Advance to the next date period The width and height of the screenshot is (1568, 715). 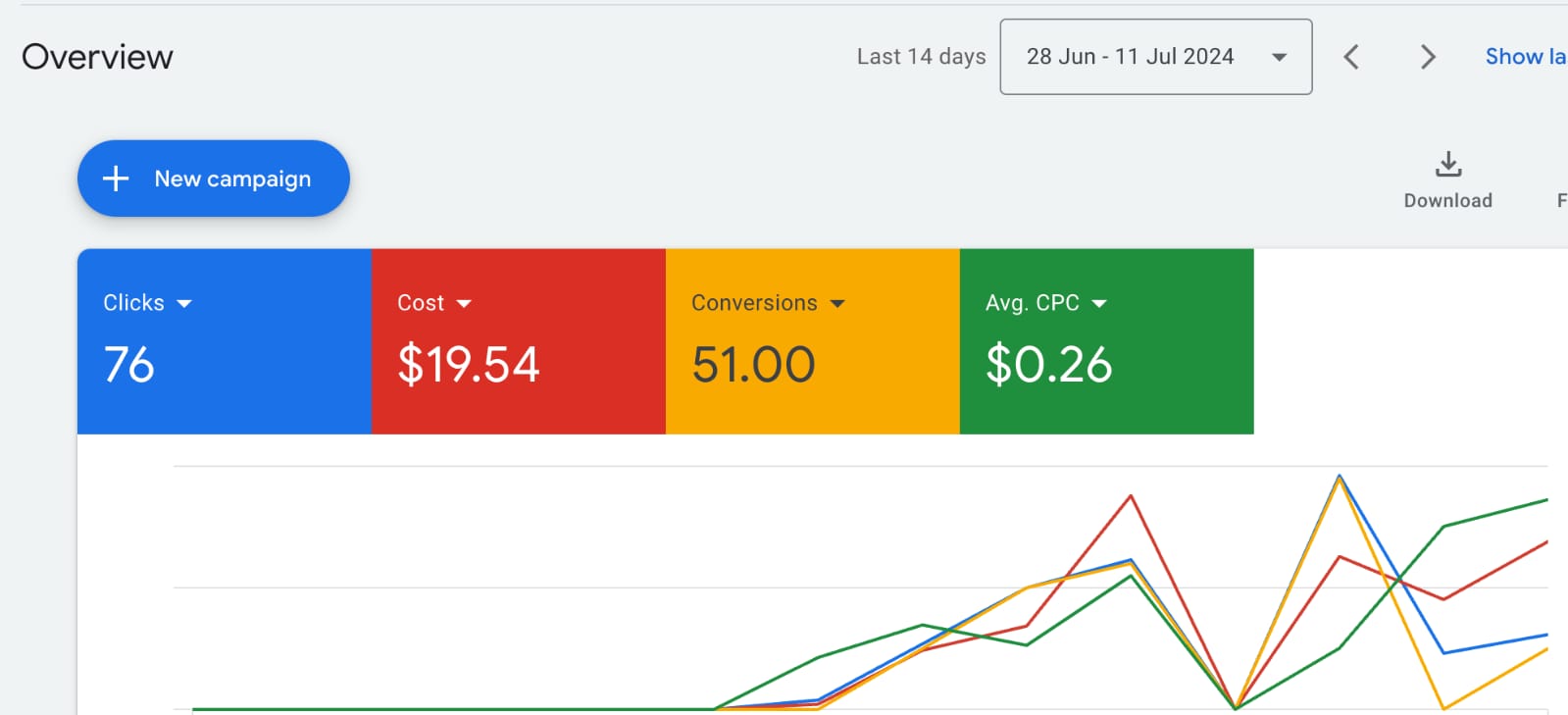click(1428, 57)
